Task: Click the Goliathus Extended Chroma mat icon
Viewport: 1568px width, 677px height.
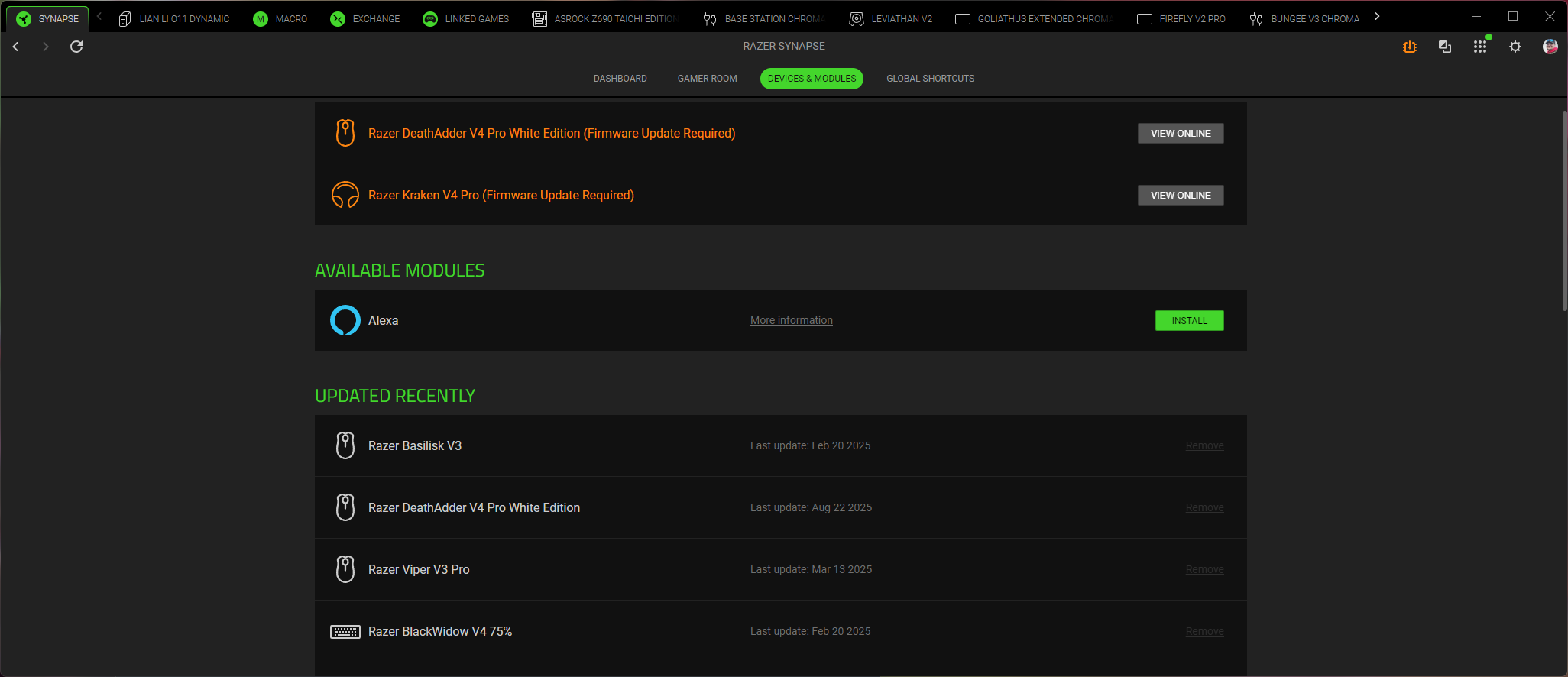Action: tap(963, 19)
